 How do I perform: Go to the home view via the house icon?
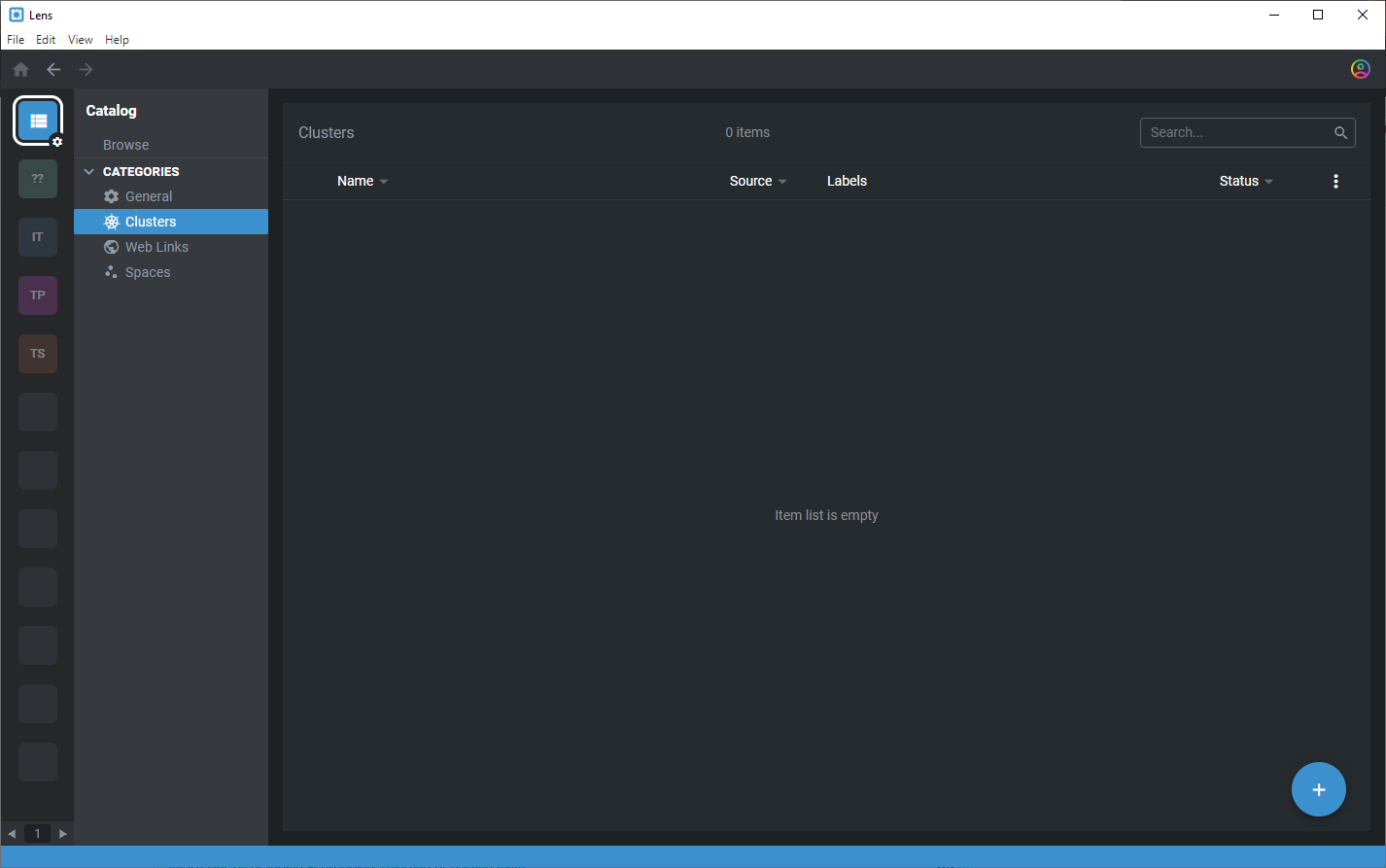[21, 69]
